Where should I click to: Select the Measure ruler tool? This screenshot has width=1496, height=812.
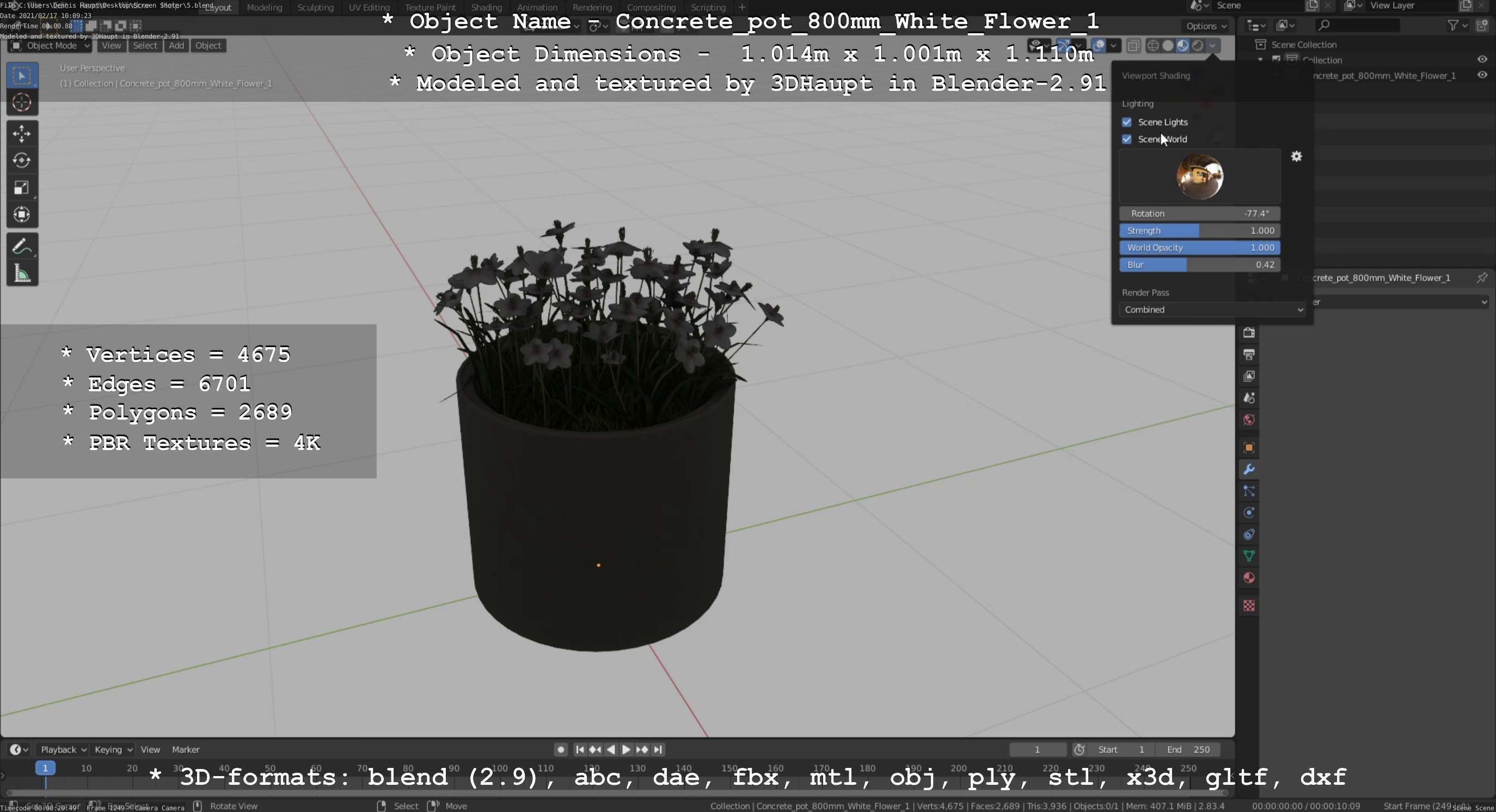pos(22,273)
